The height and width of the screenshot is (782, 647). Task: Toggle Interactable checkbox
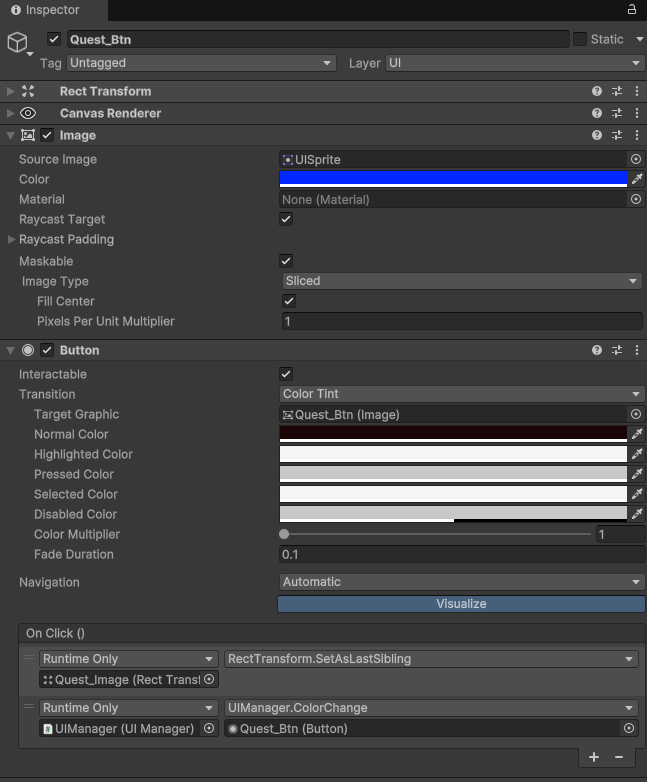click(286, 374)
